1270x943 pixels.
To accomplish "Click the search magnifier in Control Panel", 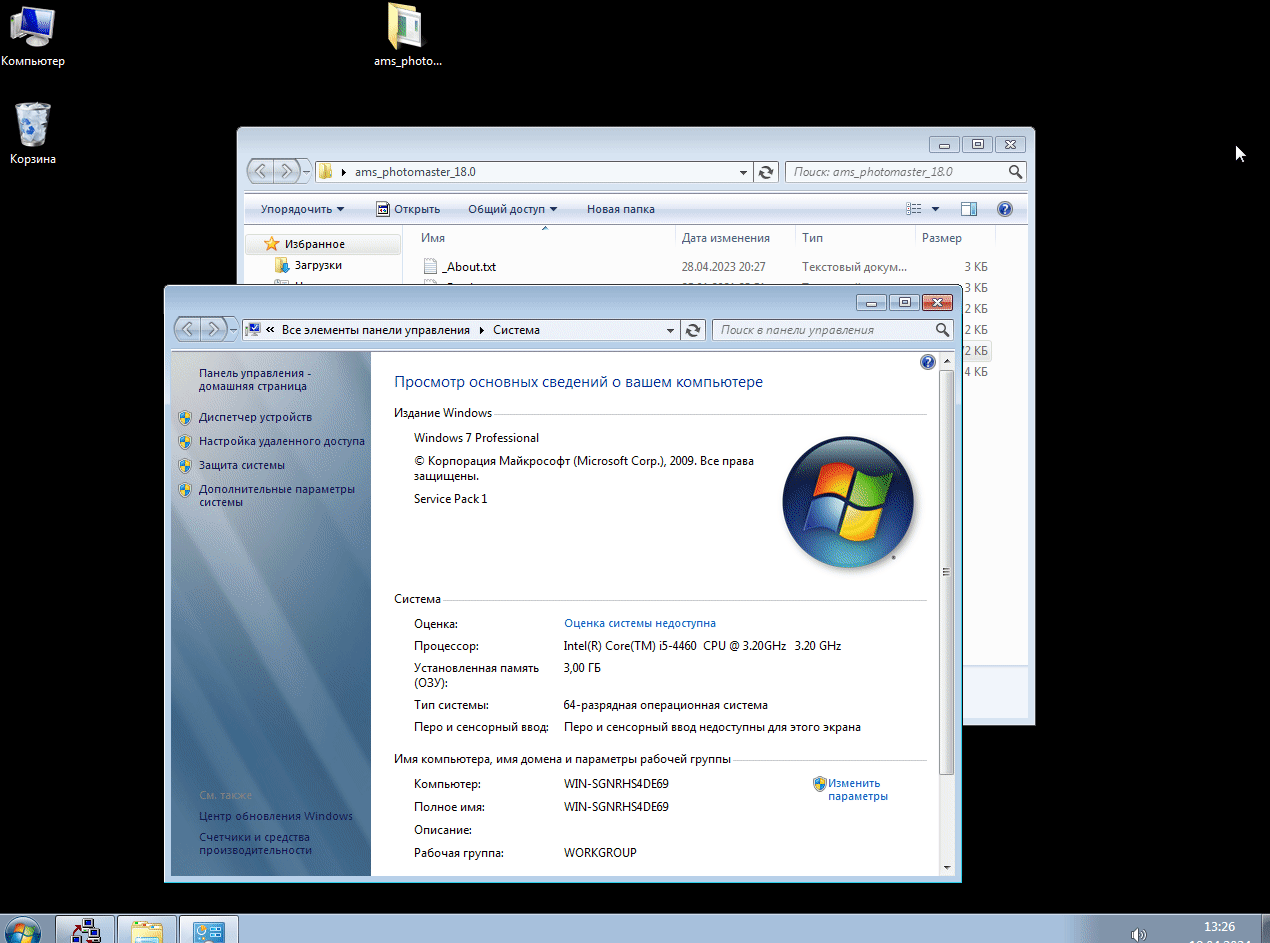I will coord(942,330).
